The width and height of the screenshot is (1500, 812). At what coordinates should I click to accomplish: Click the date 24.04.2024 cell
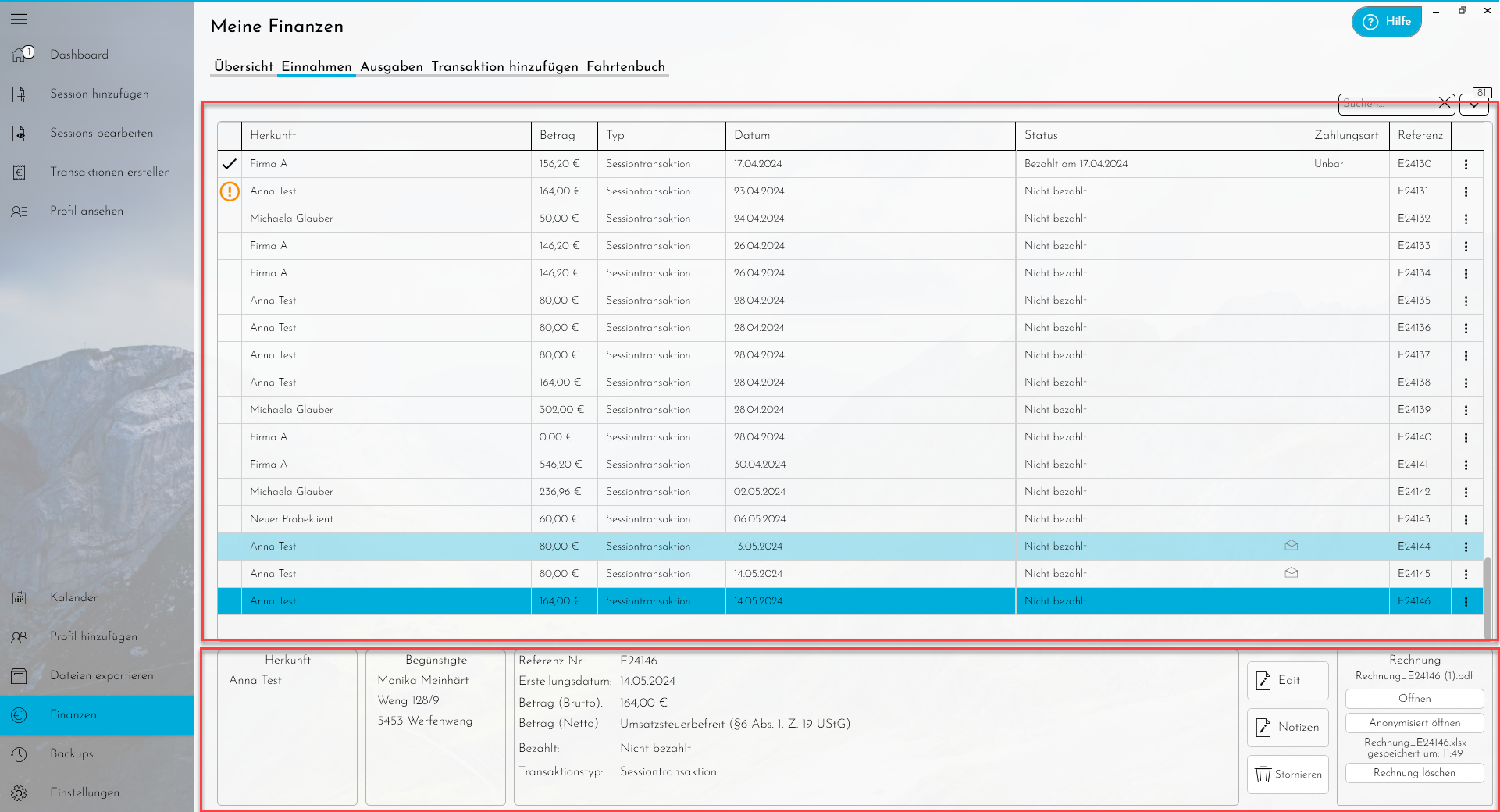(871, 219)
